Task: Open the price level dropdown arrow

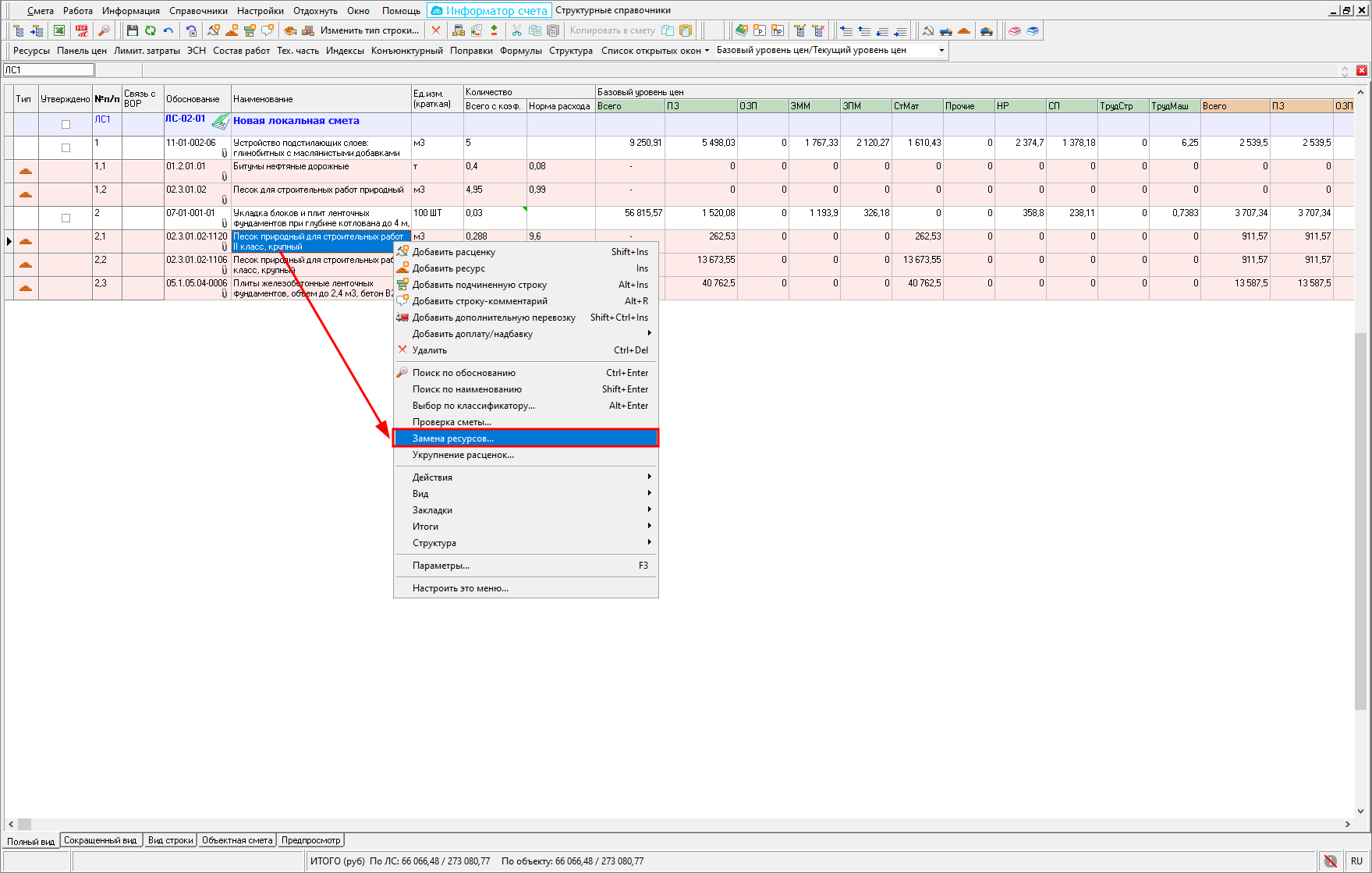Action: click(941, 51)
